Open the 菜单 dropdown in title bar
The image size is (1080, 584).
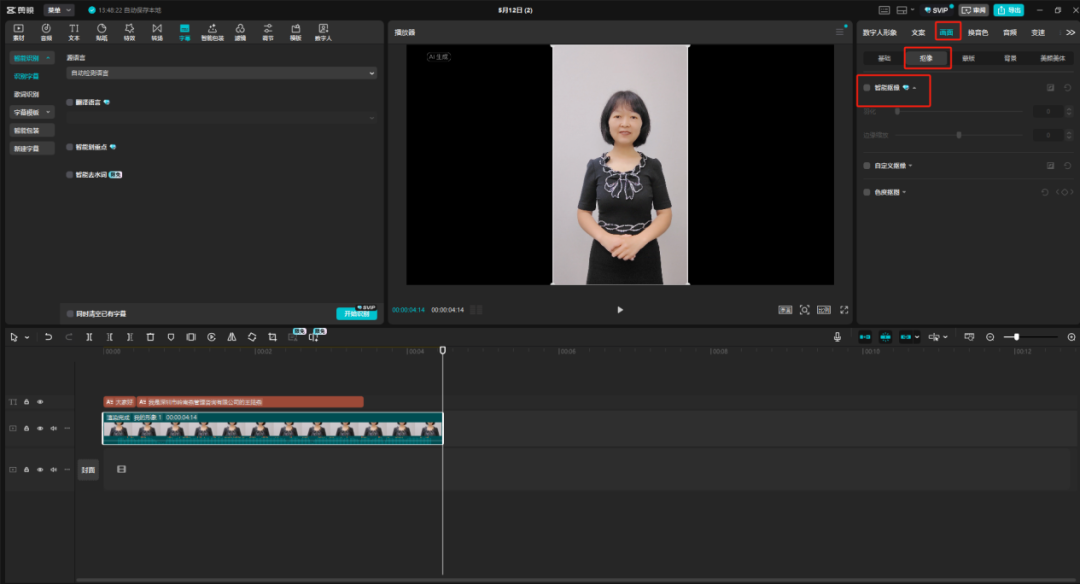pyautogui.click(x=59, y=9)
